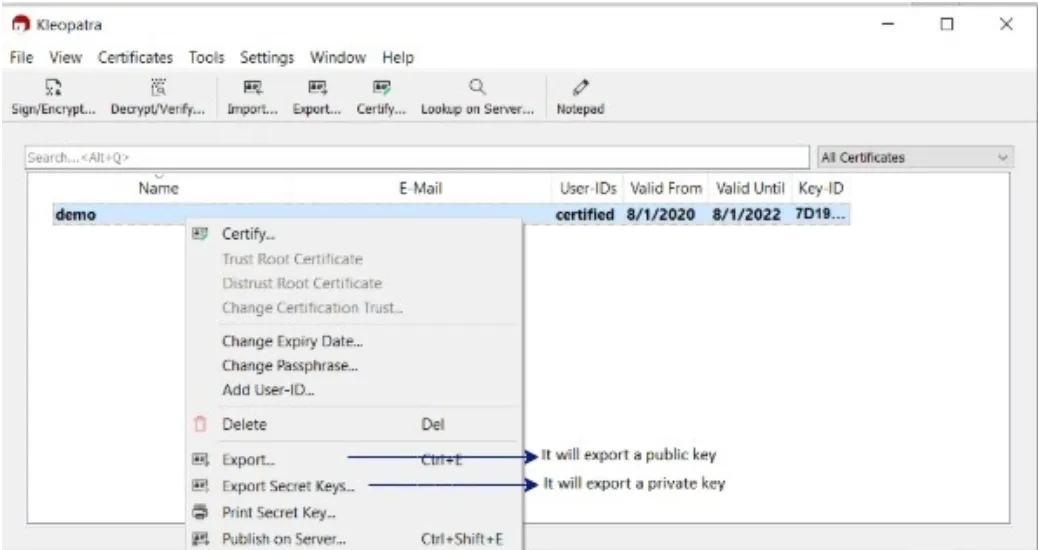1038x550 pixels.
Task: Sort by the Key-ID column header
Action: (821, 189)
